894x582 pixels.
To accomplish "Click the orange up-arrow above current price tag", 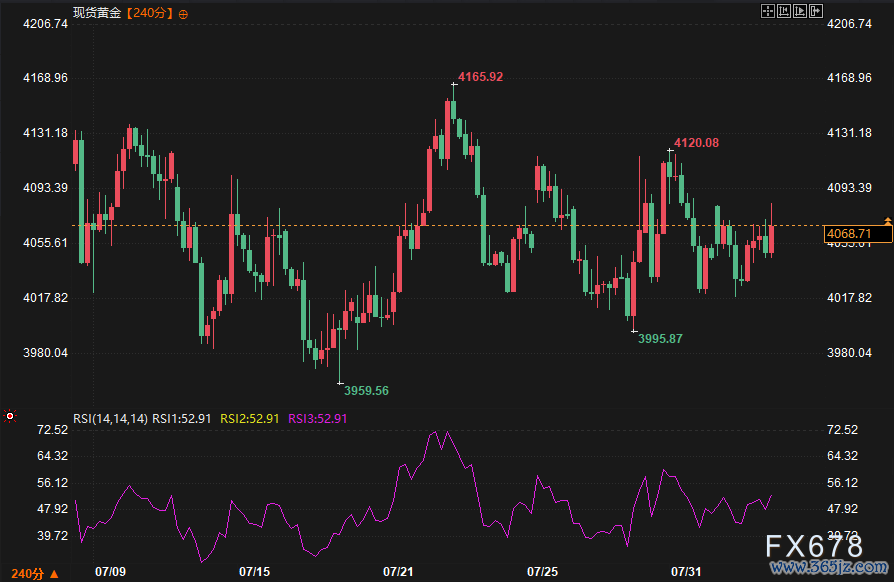I will pyautogui.click(x=888, y=220).
